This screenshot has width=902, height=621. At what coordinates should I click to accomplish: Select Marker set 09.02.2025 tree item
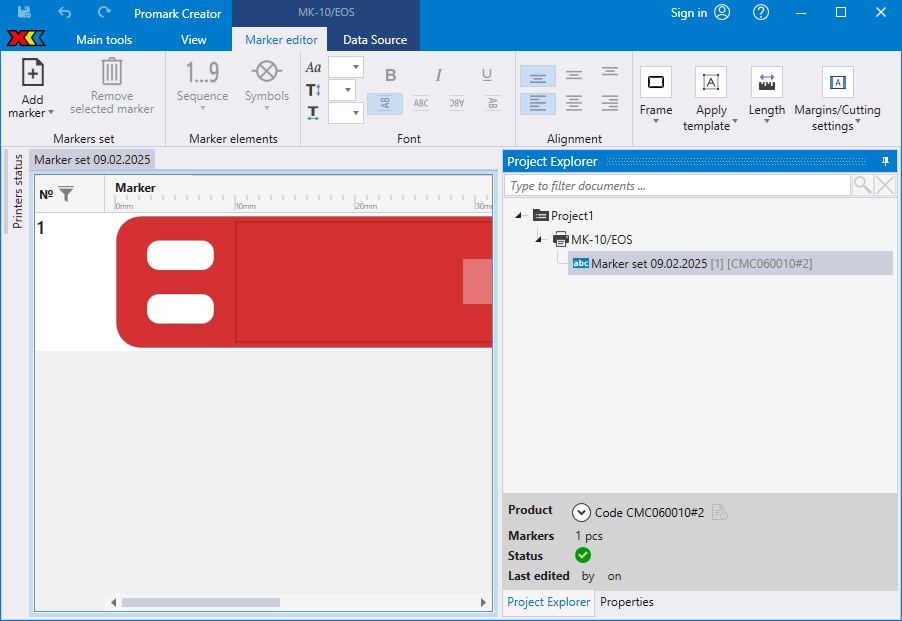click(730, 263)
